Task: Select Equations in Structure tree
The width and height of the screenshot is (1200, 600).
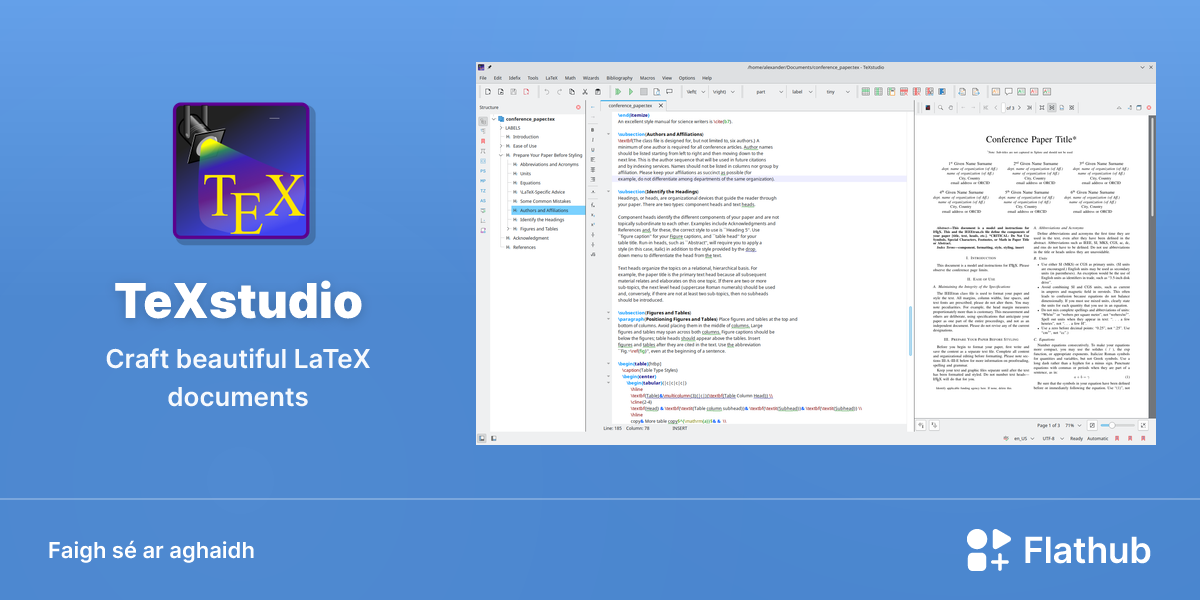Action: [531, 183]
